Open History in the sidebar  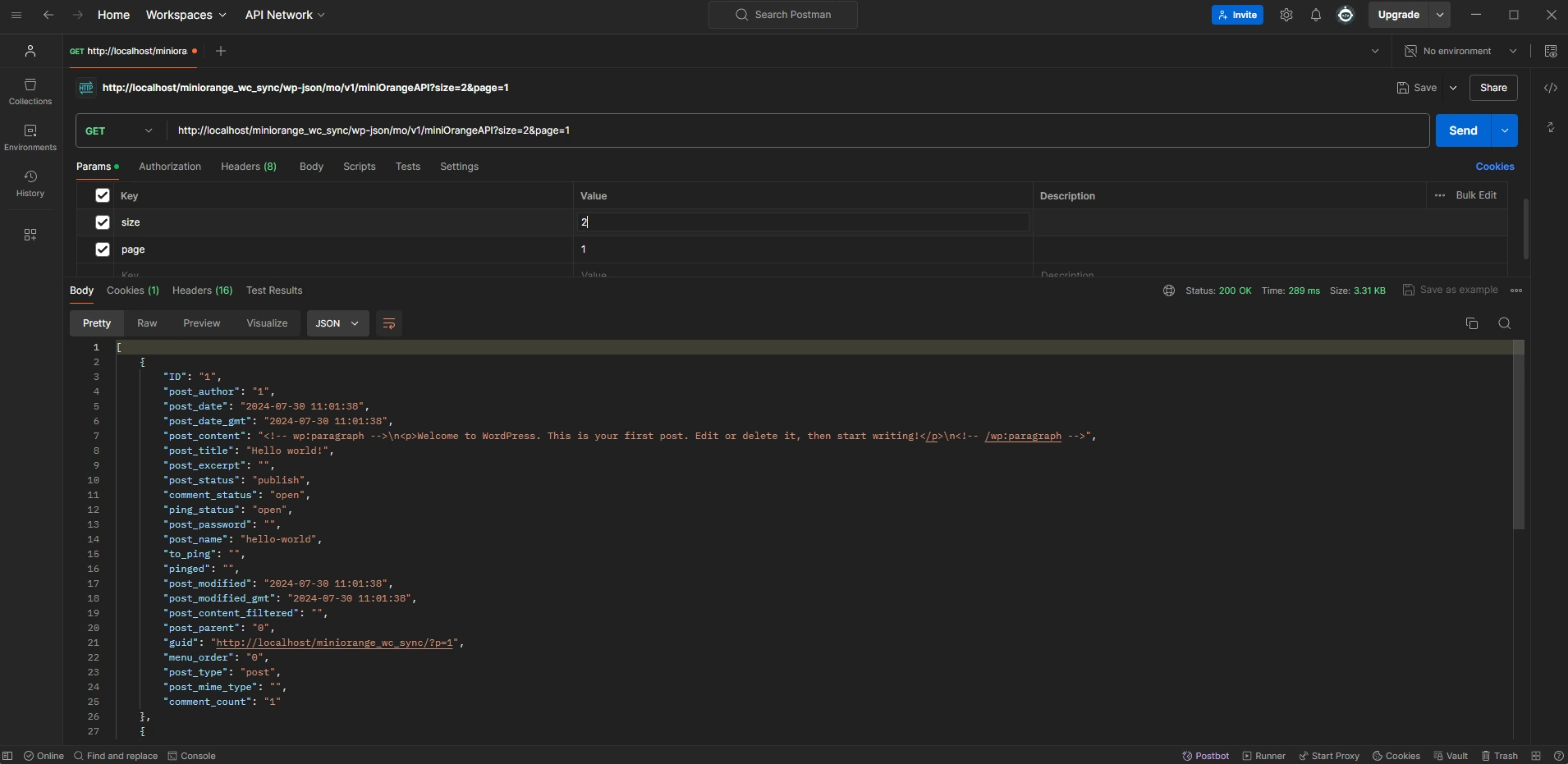30,184
